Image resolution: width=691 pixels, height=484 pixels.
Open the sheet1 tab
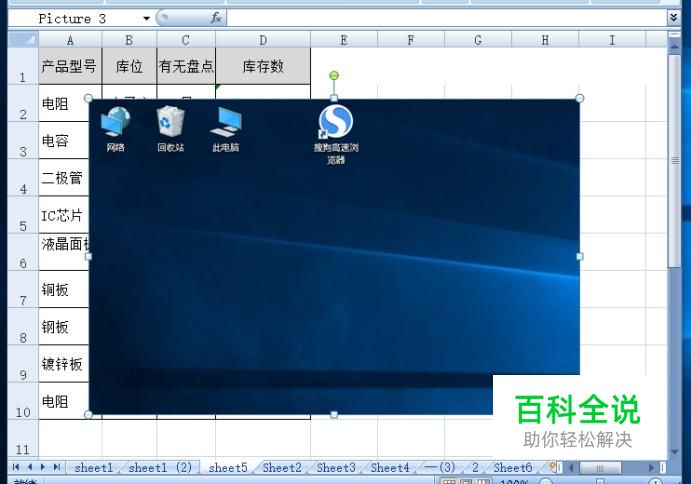coord(93,467)
